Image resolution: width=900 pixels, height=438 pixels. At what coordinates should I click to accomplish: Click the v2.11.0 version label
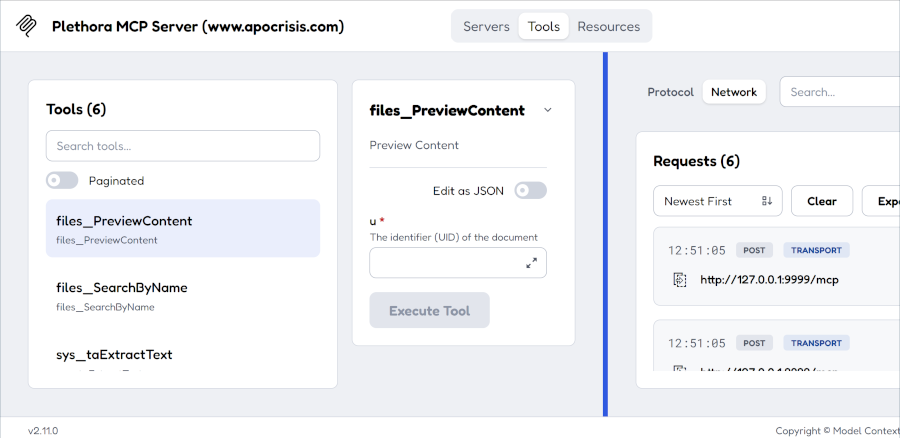(43, 431)
